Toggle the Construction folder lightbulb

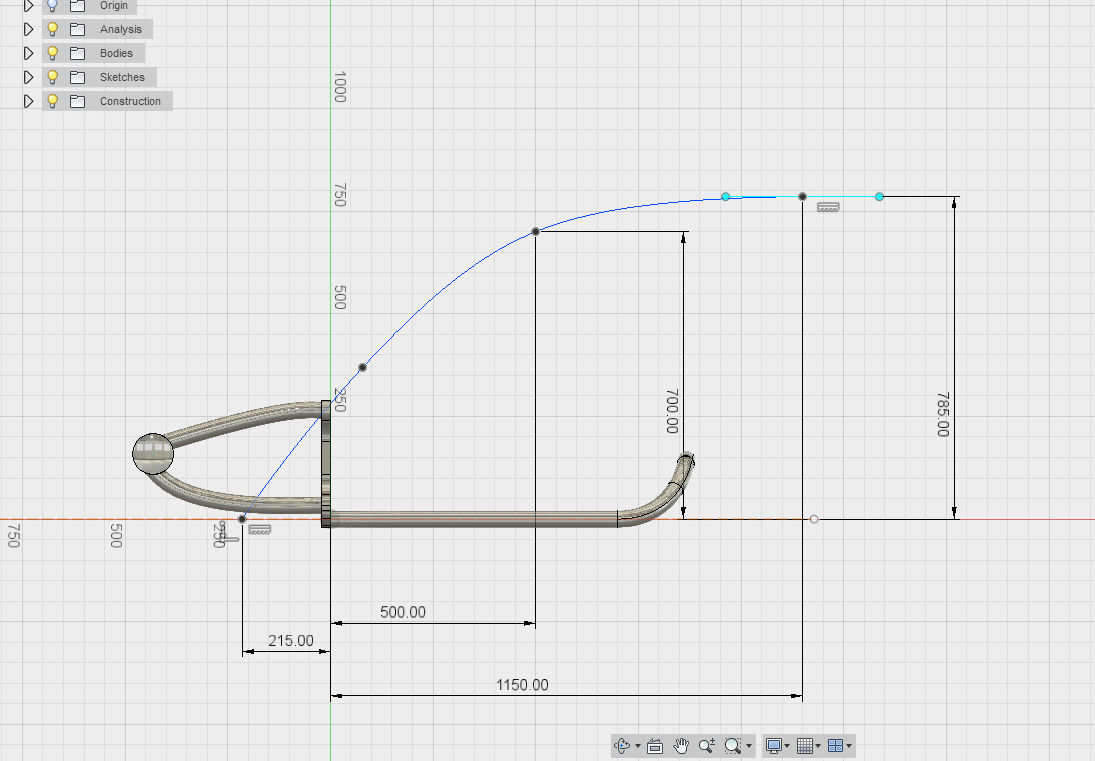53,101
